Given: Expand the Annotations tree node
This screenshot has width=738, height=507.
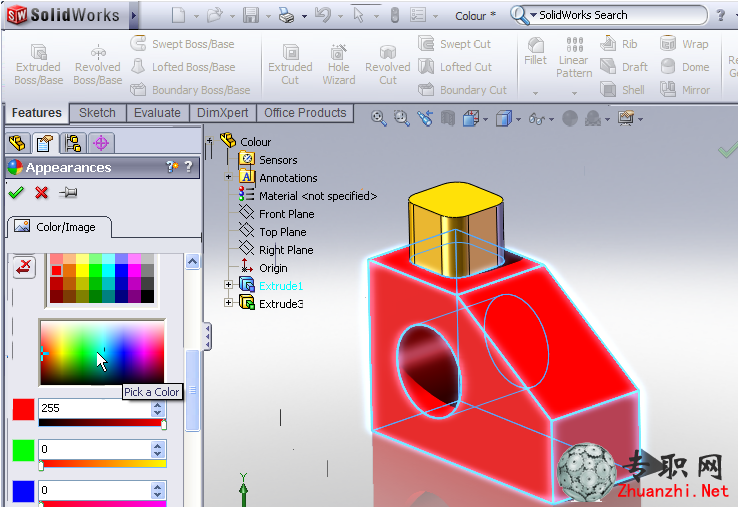Looking at the screenshot, I should tap(228, 177).
